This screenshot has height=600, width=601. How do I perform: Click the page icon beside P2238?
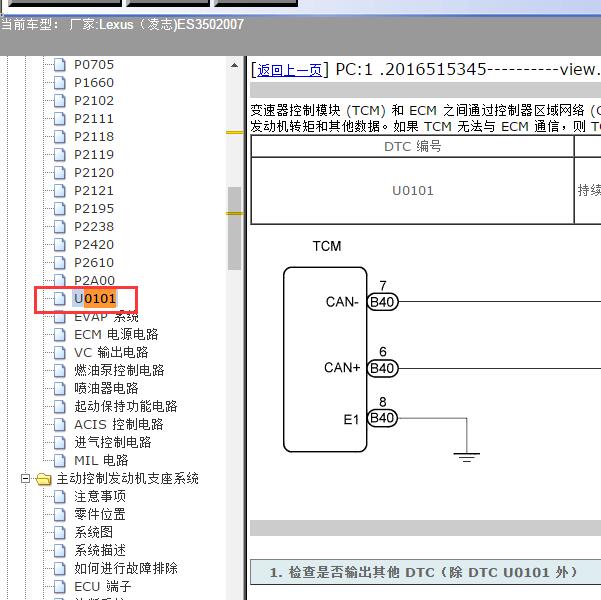pos(59,227)
